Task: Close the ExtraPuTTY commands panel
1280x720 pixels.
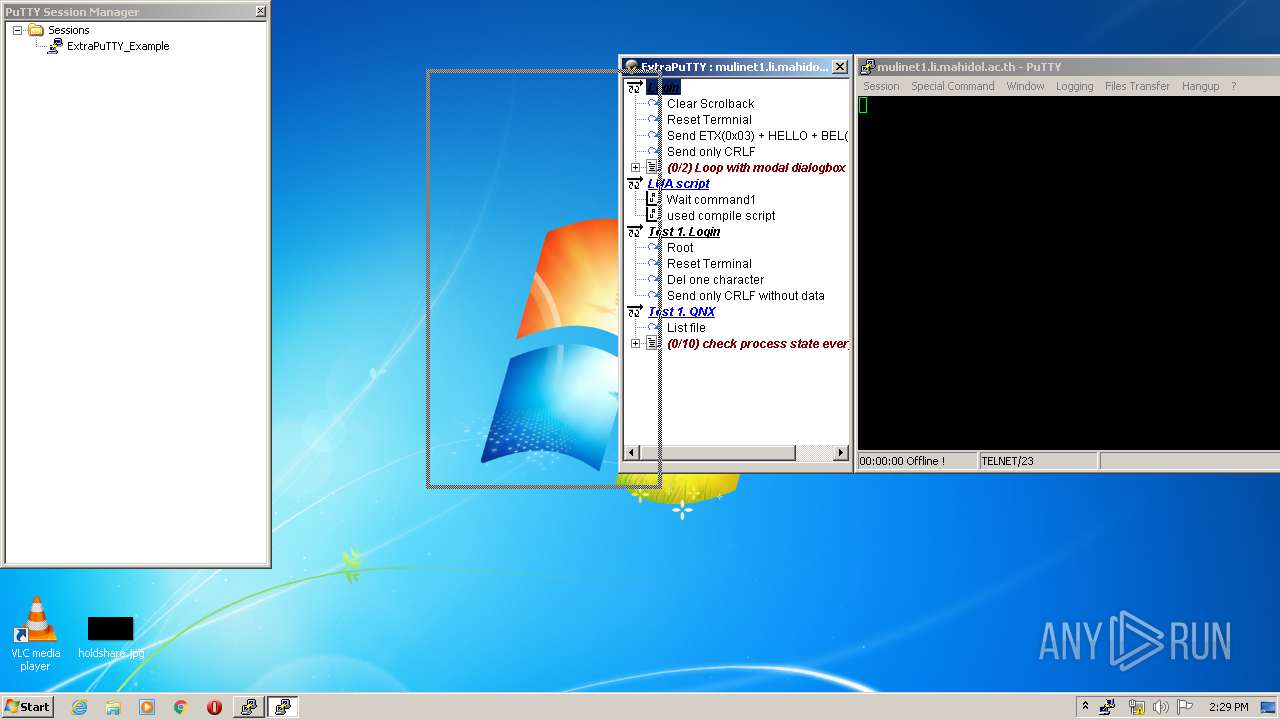Action: (840, 67)
